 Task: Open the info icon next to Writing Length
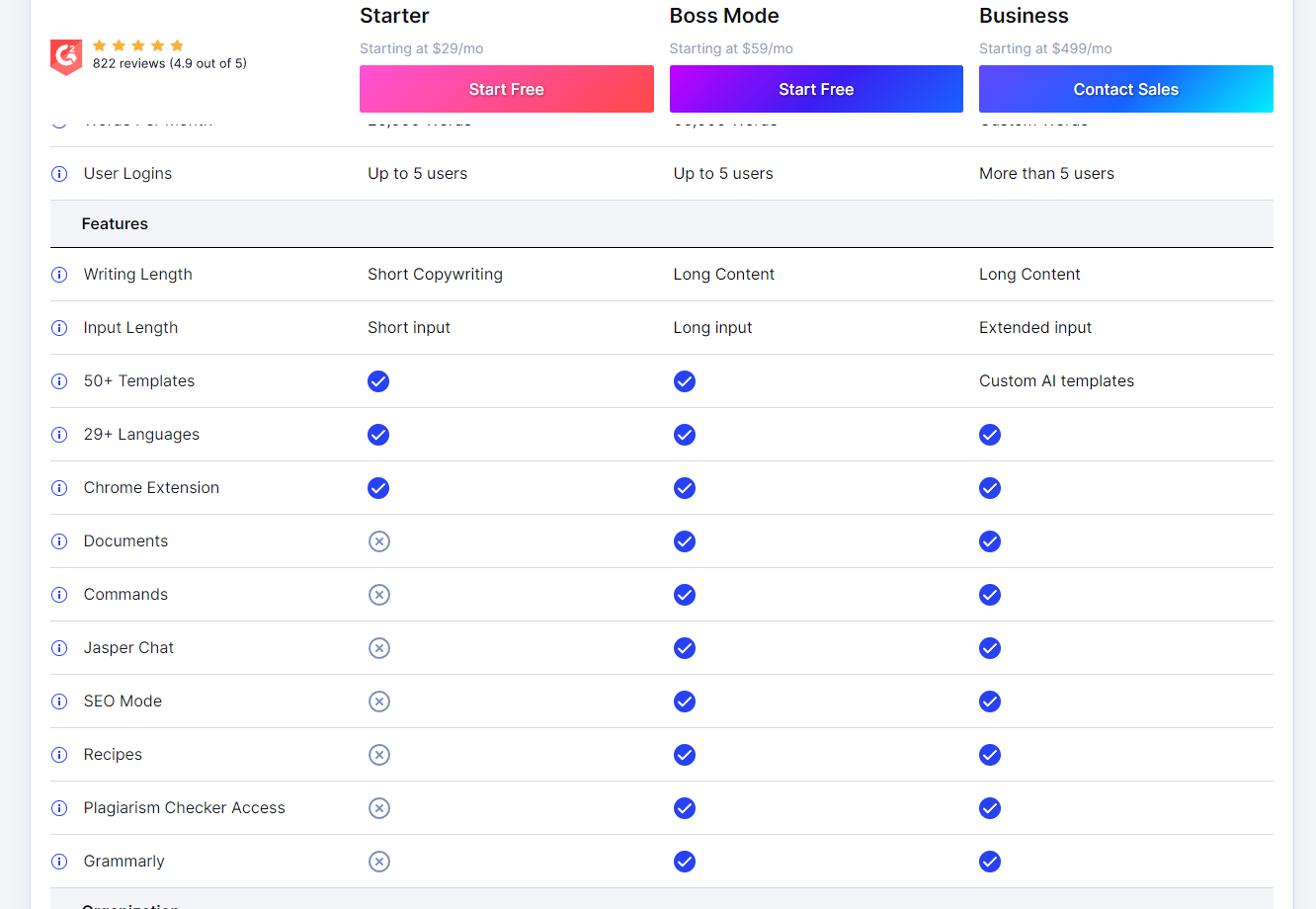(x=59, y=275)
